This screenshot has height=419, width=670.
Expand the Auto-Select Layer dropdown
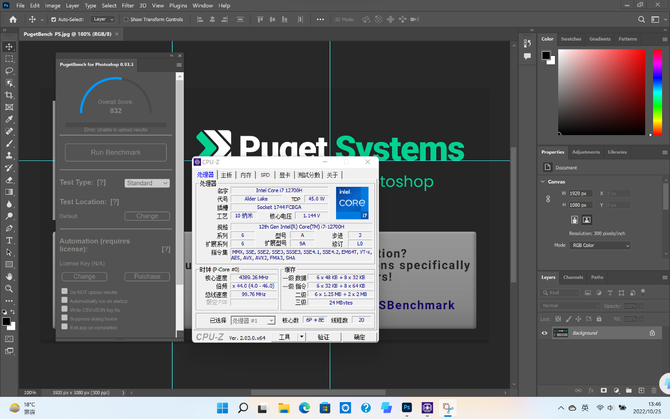pos(104,19)
